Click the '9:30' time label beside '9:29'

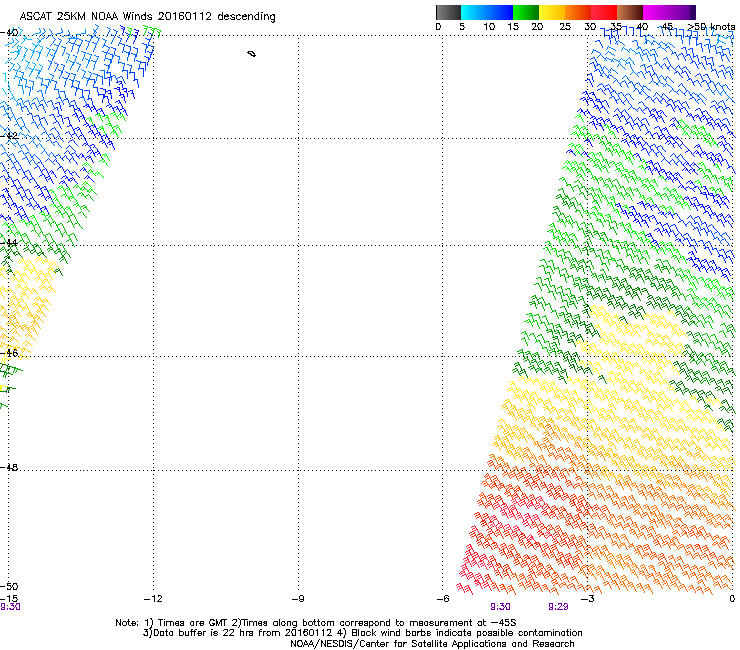(500, 607)
